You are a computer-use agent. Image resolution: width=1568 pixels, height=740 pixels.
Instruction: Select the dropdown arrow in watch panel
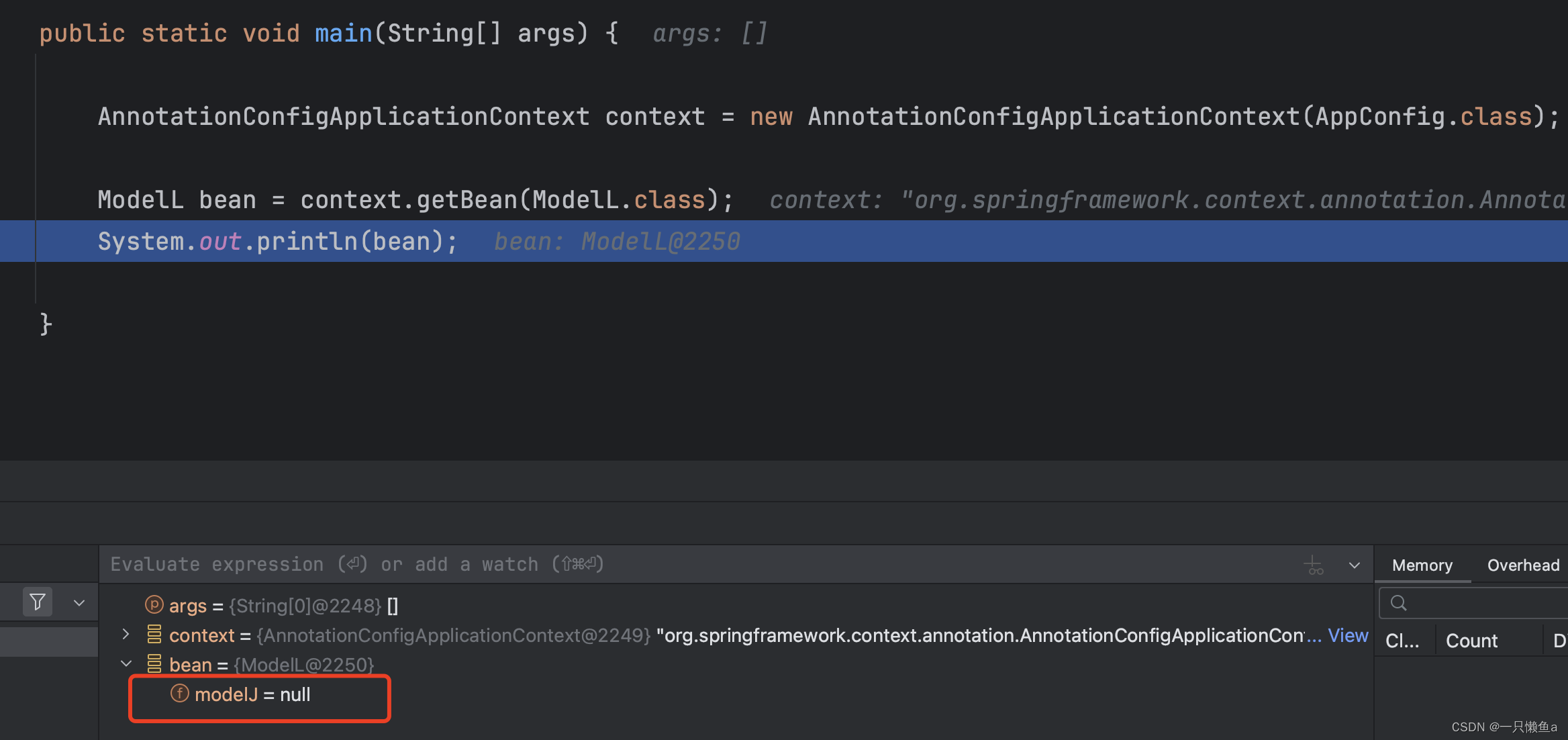point(79,602)
